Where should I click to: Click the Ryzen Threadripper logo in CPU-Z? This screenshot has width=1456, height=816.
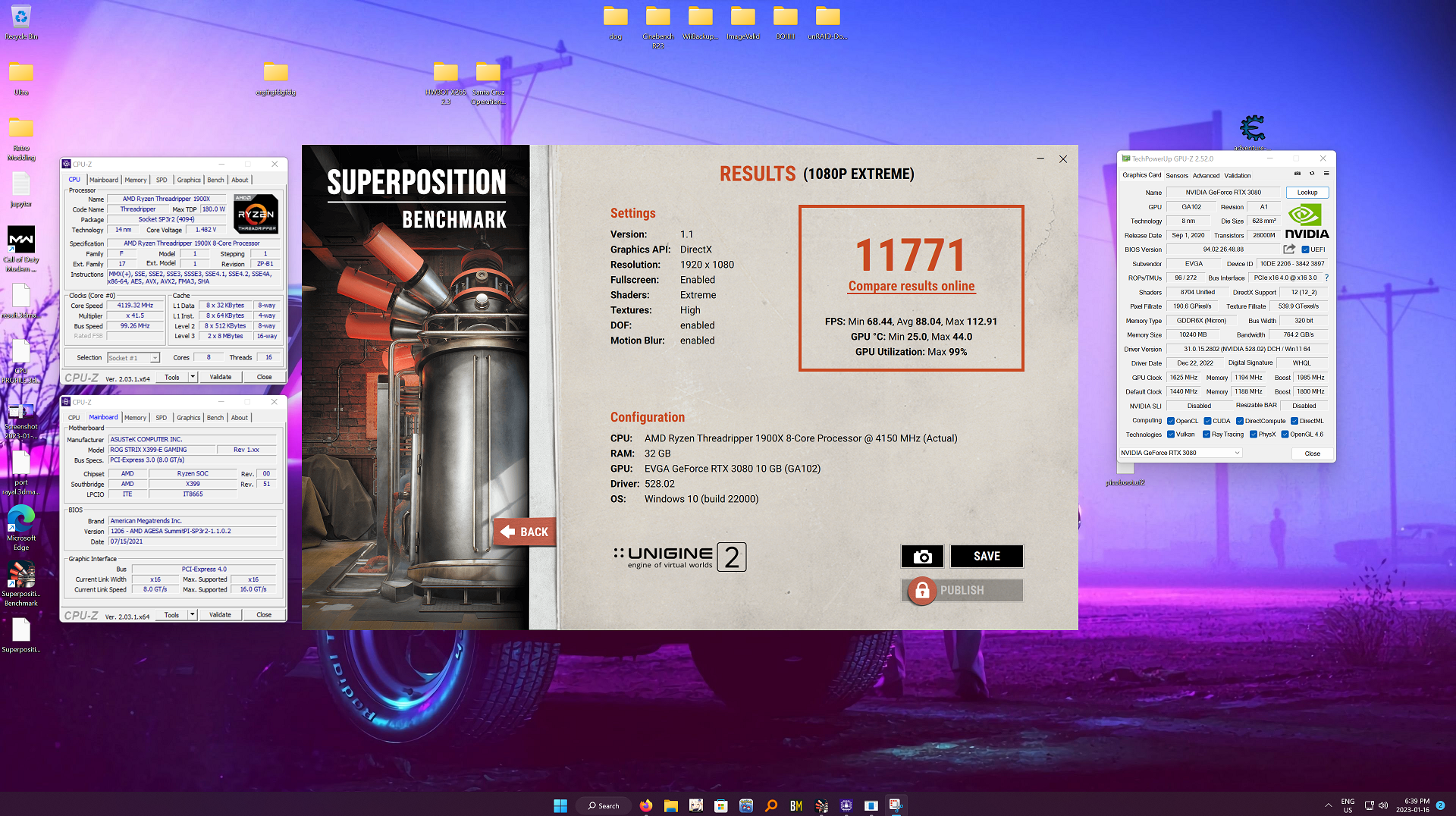tap(256, 214)
